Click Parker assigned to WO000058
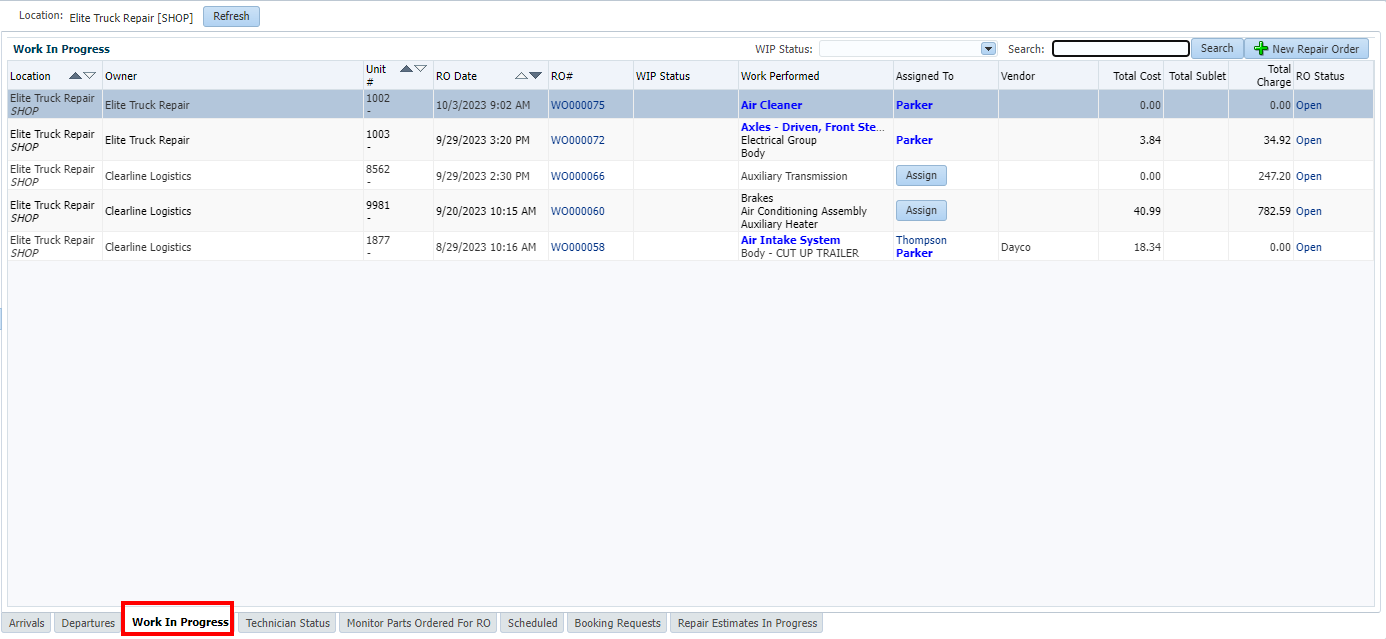This screenshot has width=1386, height=639. pyautogui.click(x=914, y=253)
